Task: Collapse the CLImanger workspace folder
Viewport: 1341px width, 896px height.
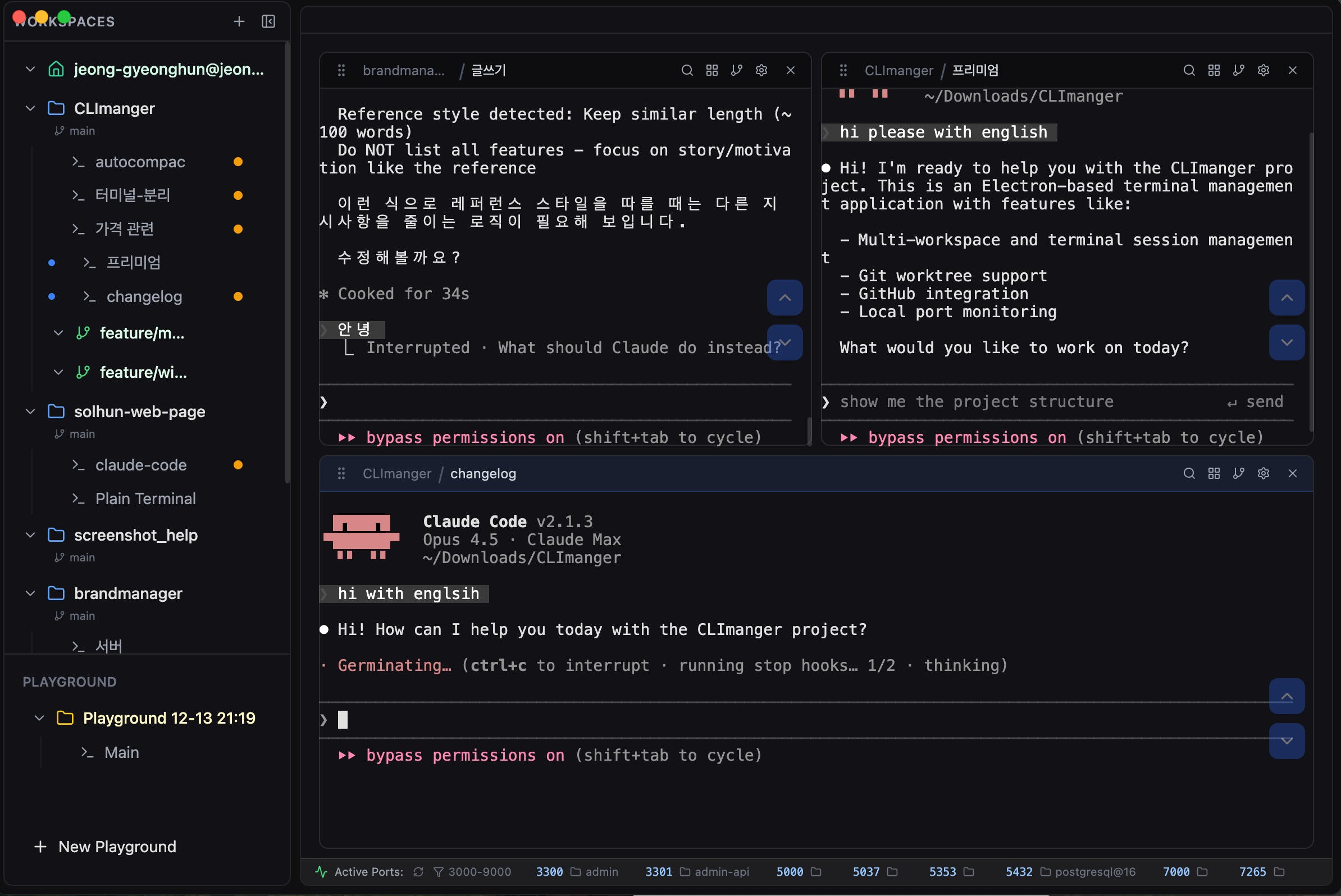Action: (30, 108)
